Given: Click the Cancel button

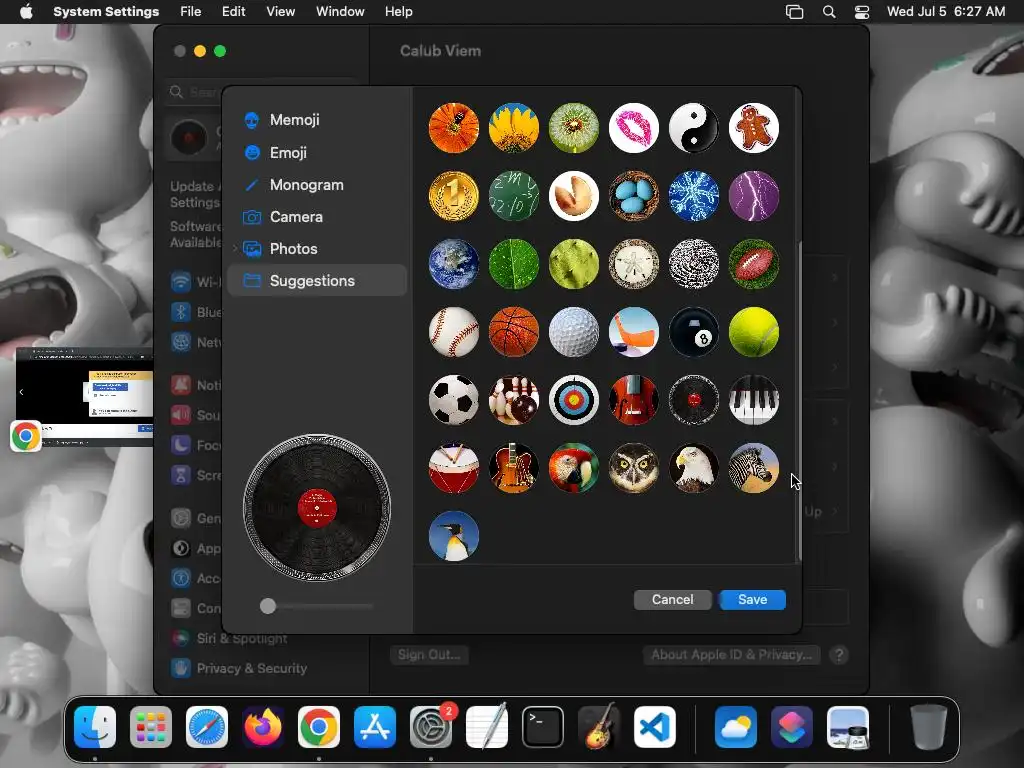Looking at the screenshot, I should pos(673,600).
